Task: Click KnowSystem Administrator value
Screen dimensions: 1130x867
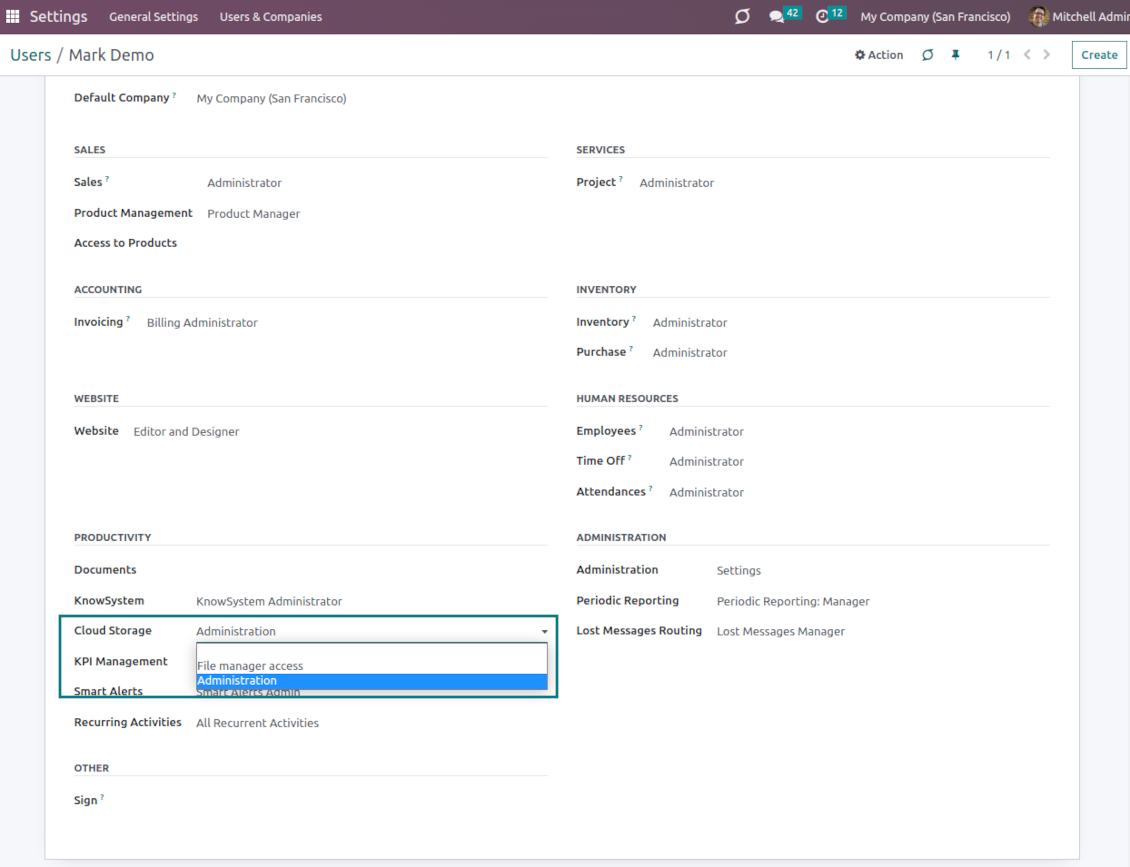Action: coord(269,601)
